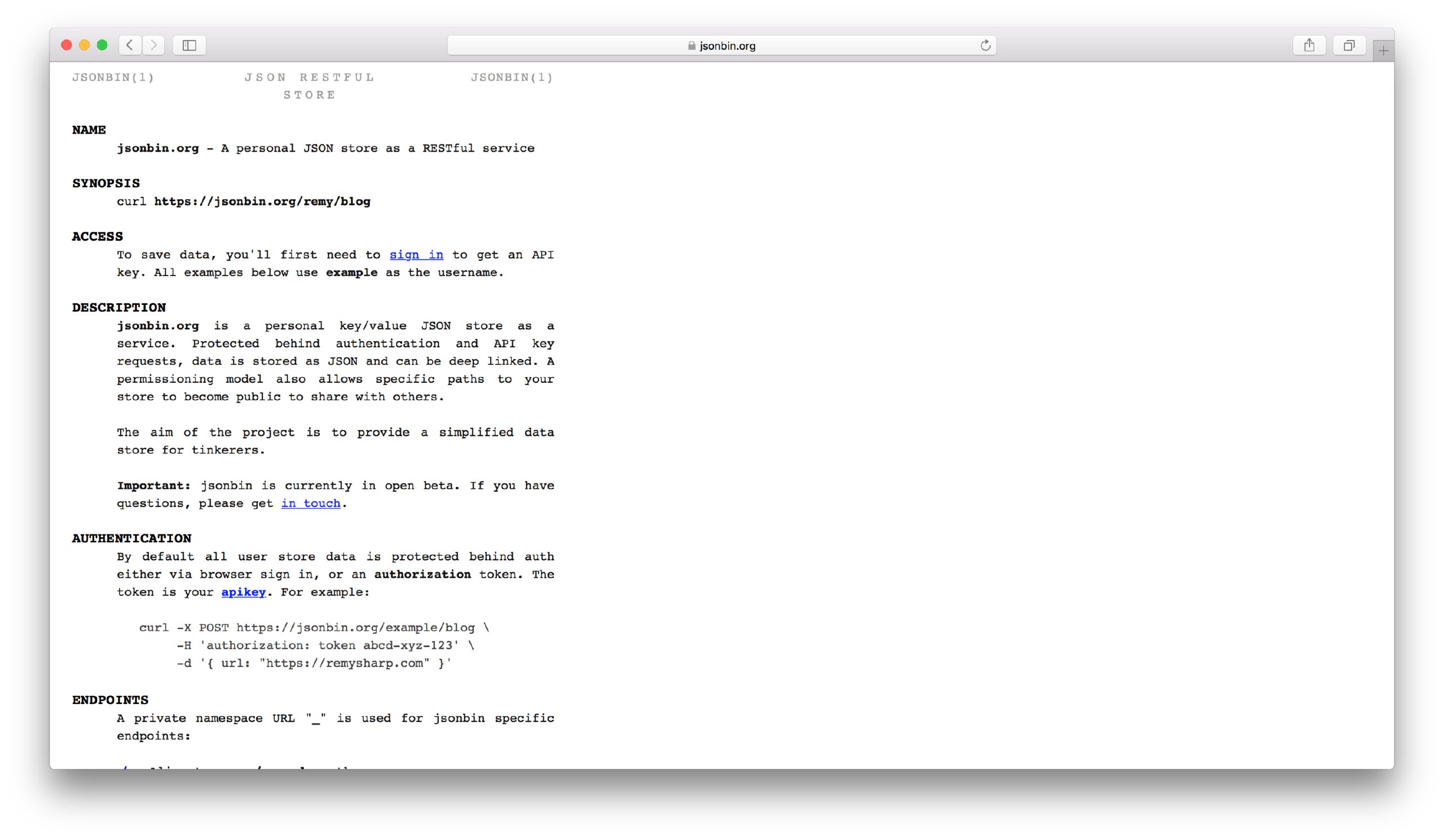Show all tabs overview
This screenshot has width=1444, height=840.
tap(1349, 45)
